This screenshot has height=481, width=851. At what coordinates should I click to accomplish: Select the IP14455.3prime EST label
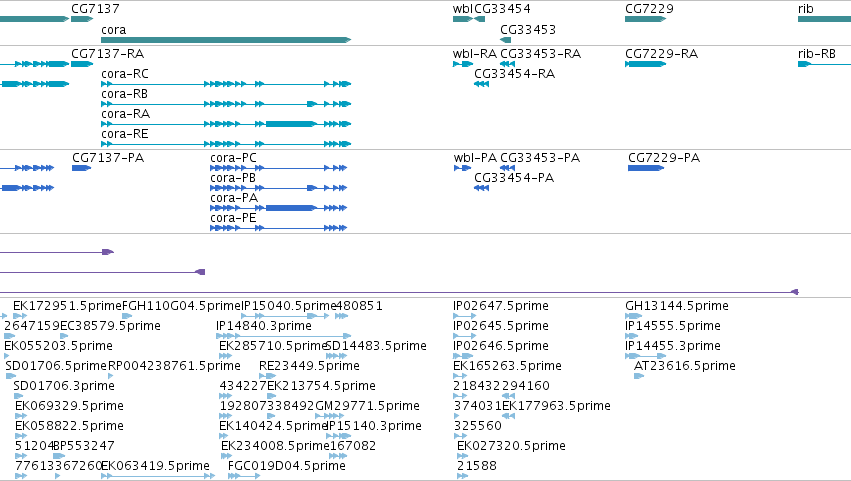pos(673,346)
